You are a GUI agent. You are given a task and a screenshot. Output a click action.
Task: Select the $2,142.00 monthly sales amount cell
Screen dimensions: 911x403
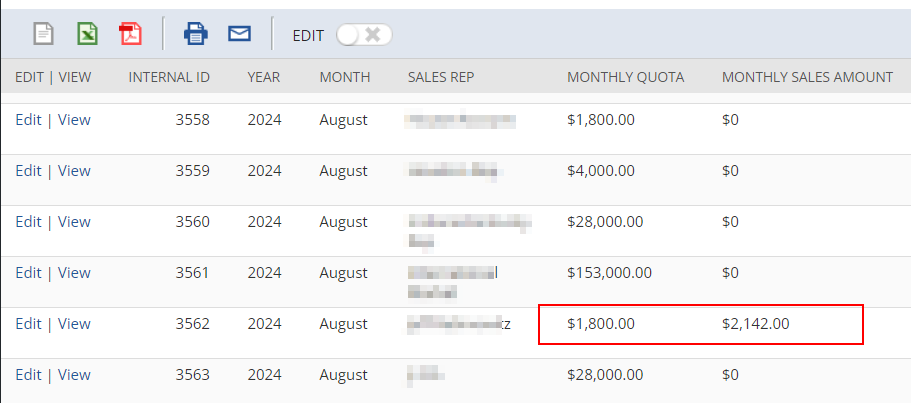pyautogui.click(x=756, y=324)
